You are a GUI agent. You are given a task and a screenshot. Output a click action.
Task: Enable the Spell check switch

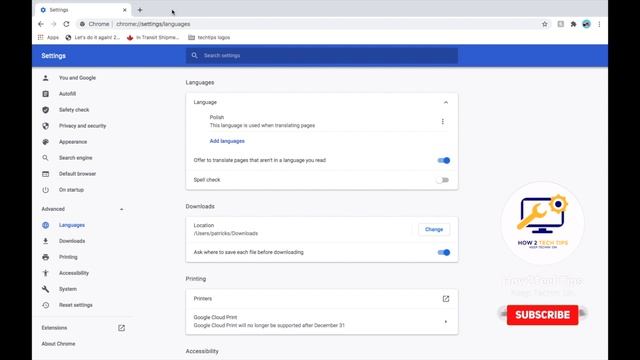tap(442, 180)
